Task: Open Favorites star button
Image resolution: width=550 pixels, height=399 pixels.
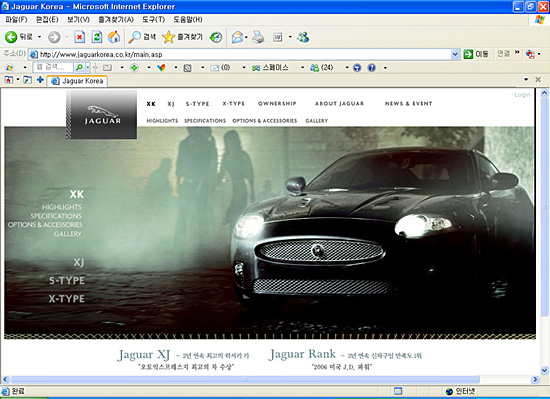Action: 168,37
